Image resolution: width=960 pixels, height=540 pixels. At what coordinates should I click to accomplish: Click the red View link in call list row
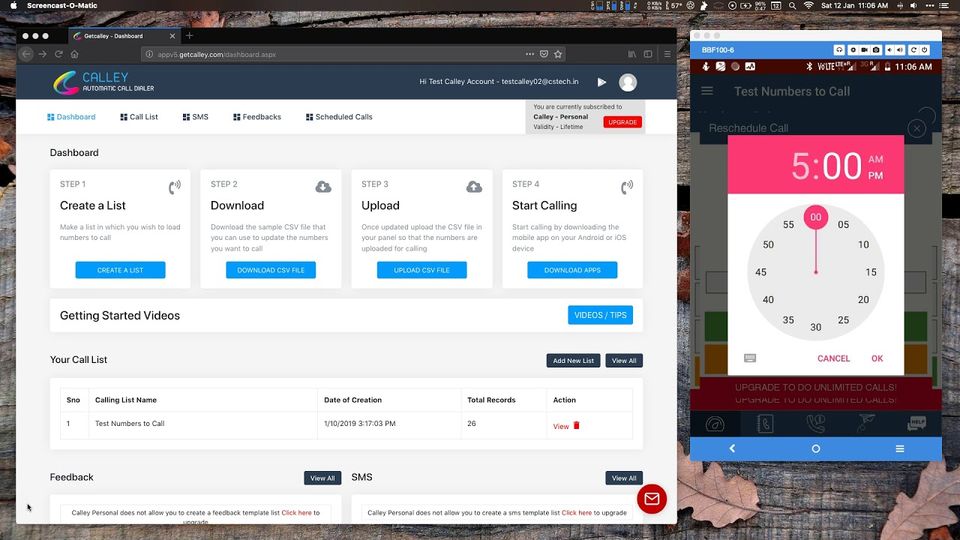click(x=561, y=427)
